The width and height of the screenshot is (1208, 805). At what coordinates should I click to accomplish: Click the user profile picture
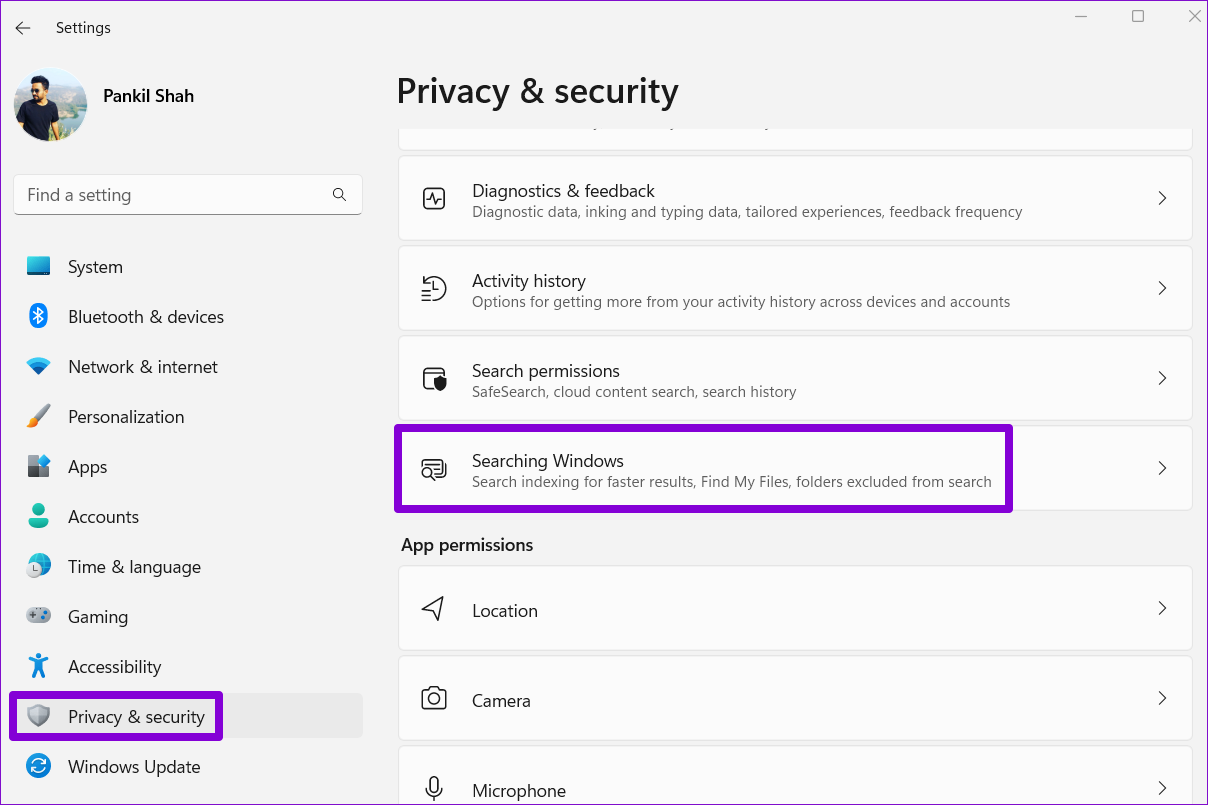[x=50, y=105]
